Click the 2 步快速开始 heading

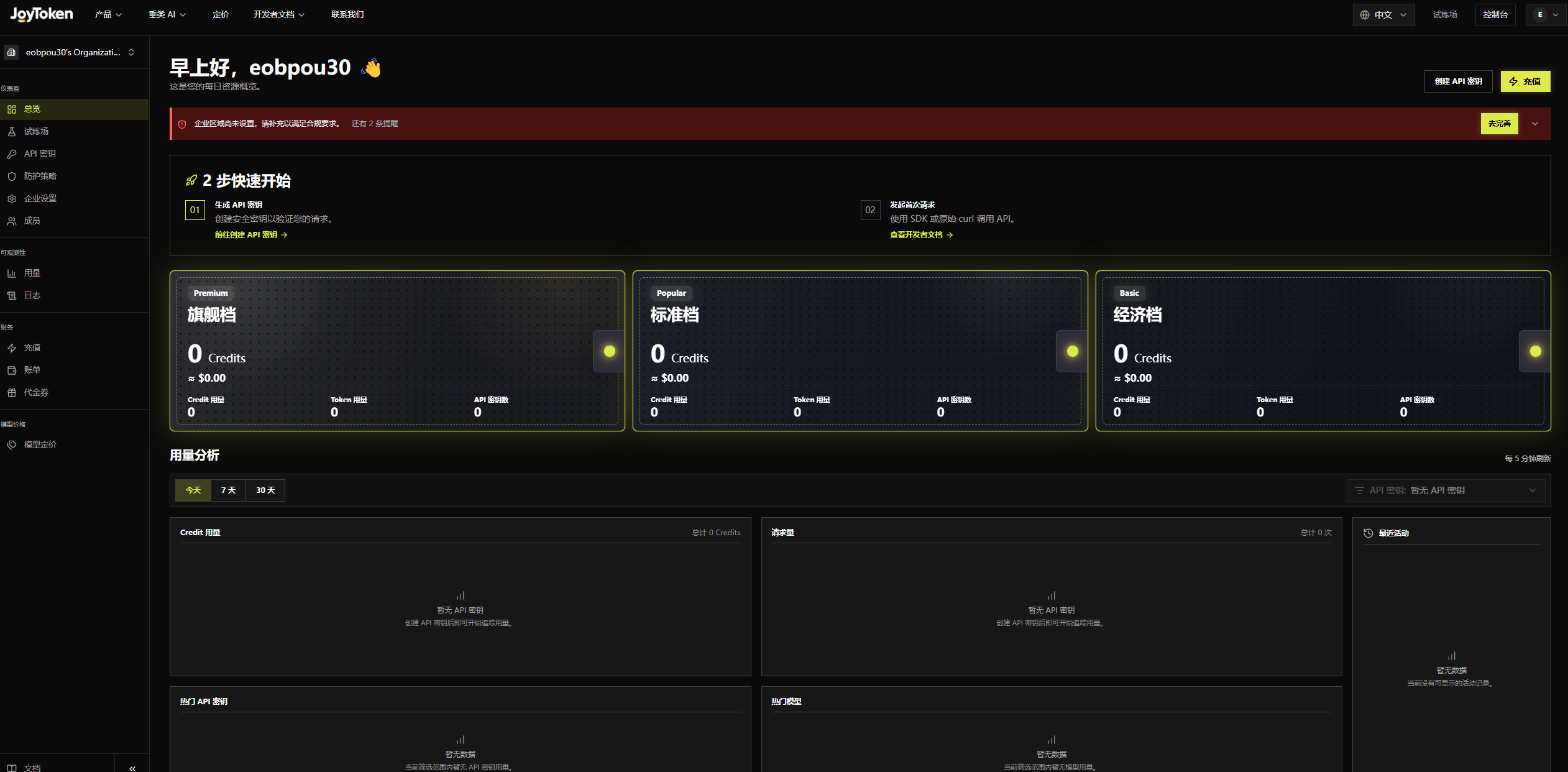247,181
